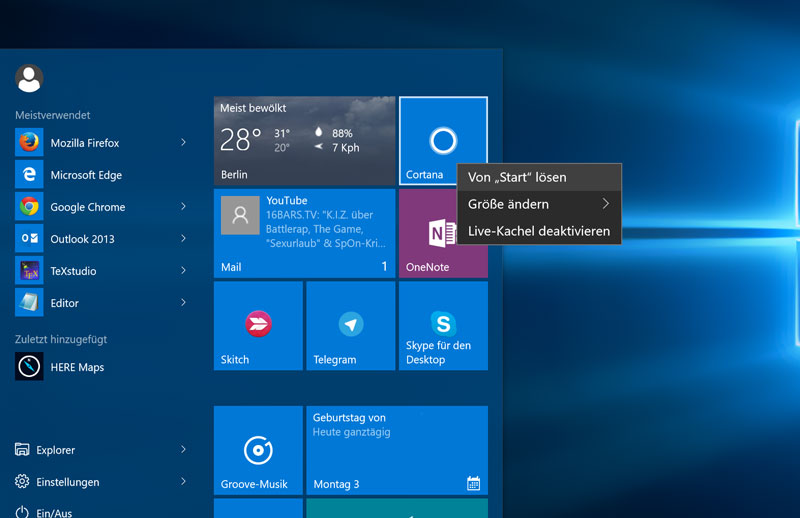Launch TeXstudio icon

click(29, 270)
